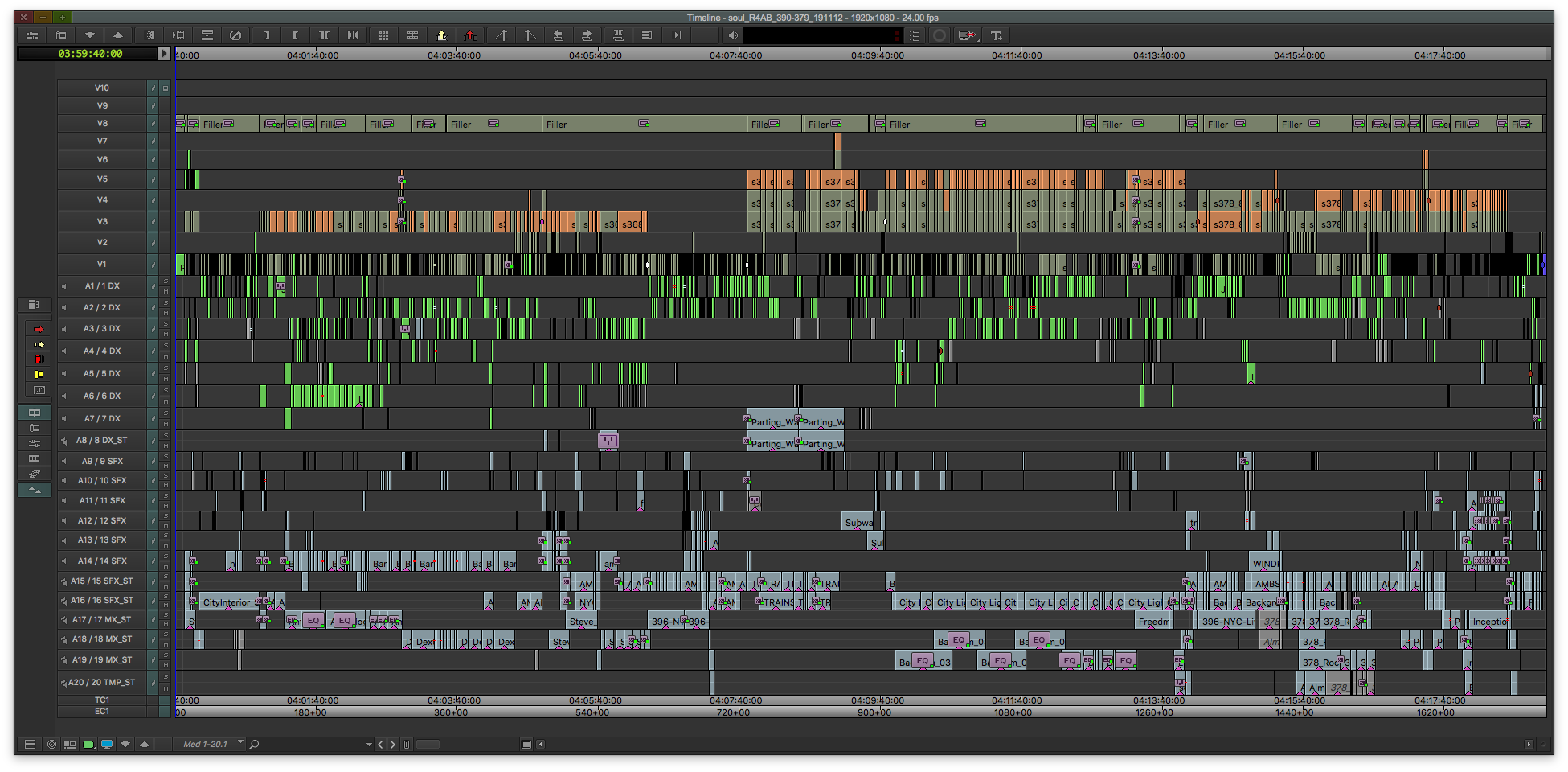Image resolution: width=1568 pixels, height=772 pixels.
Task: Adjust the zoom slider in bottom bar
Action: click(x=428, y=745)
